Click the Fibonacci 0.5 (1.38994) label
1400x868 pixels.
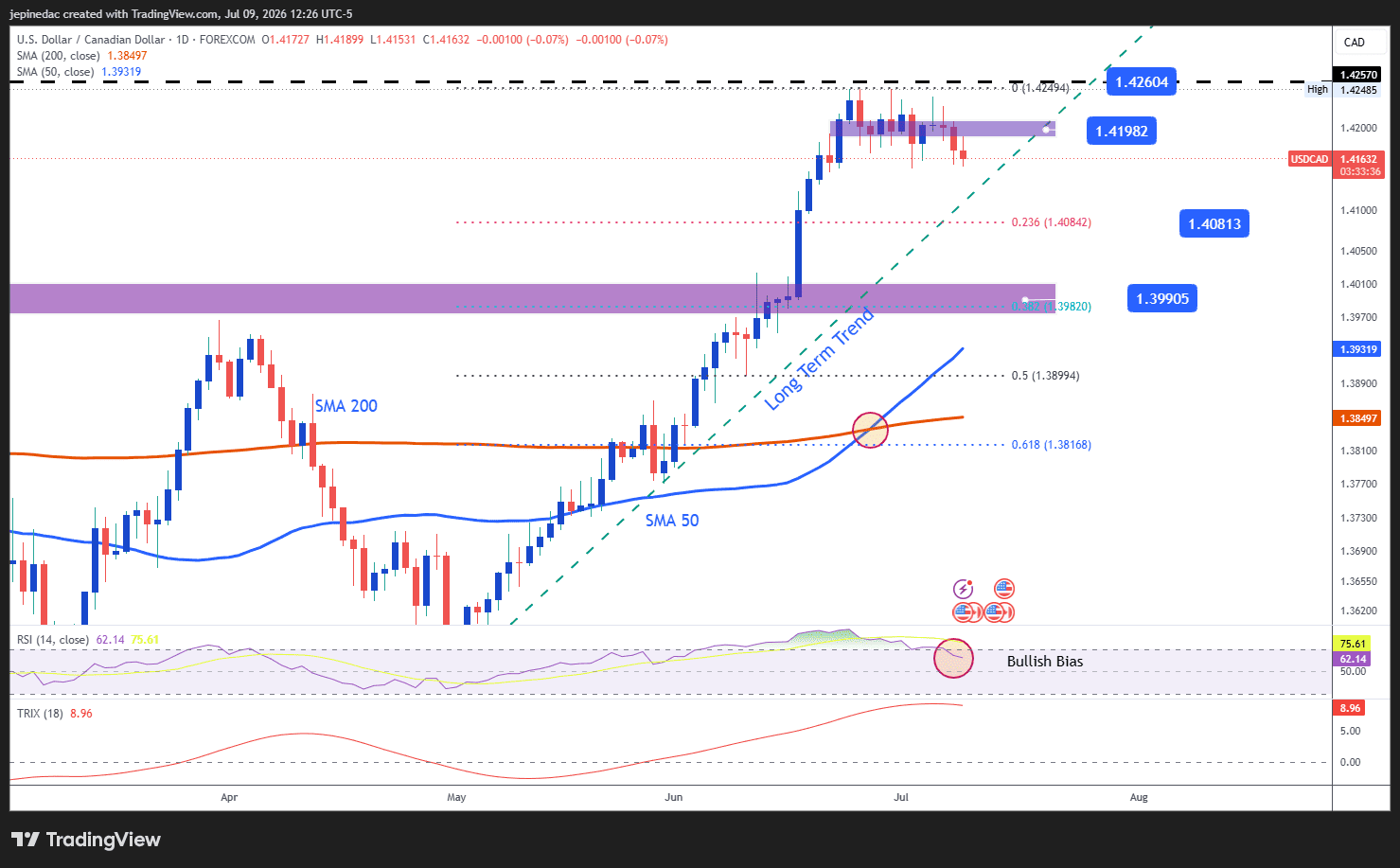[x=1045, y=376]
